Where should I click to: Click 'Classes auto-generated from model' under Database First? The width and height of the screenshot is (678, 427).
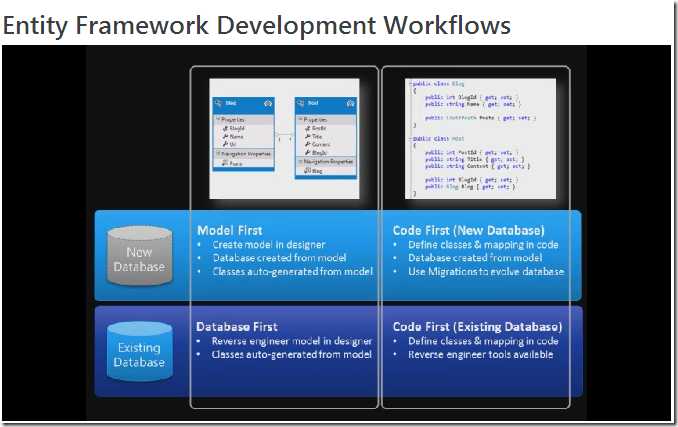(291, 354)
